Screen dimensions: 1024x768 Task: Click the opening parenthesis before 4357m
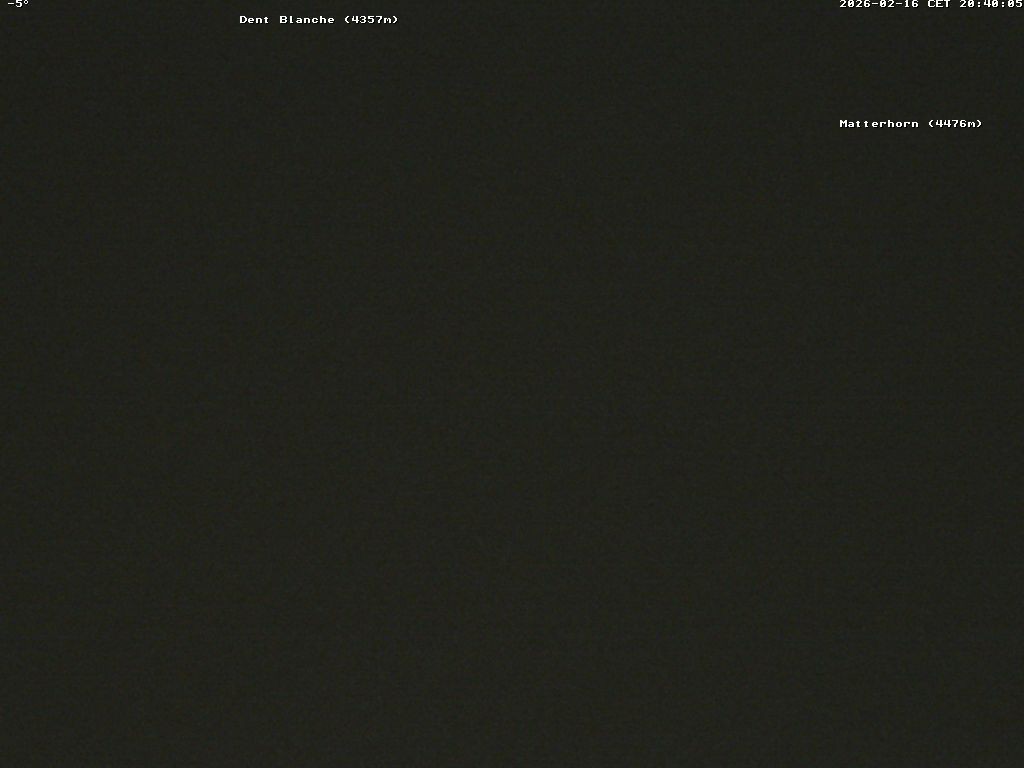pyautogui.click(x=346, y=19)
